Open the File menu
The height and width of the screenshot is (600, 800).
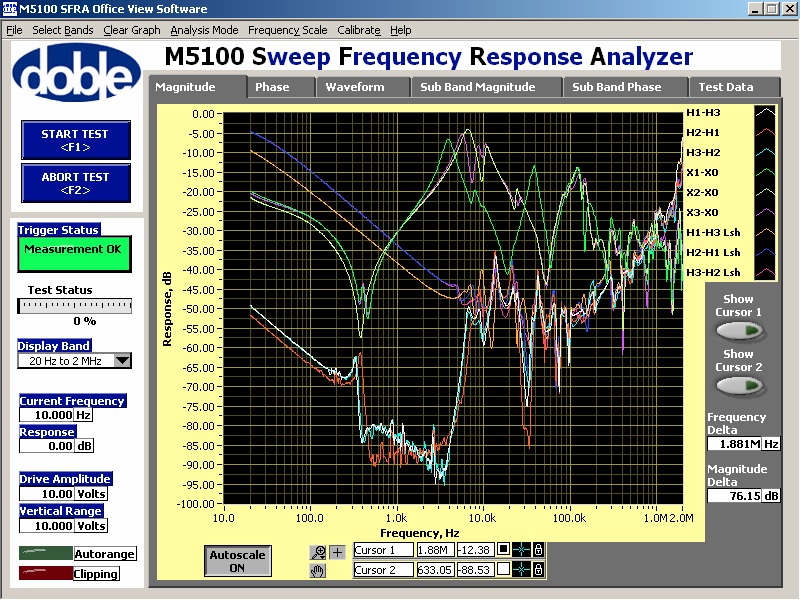(14, 30)
